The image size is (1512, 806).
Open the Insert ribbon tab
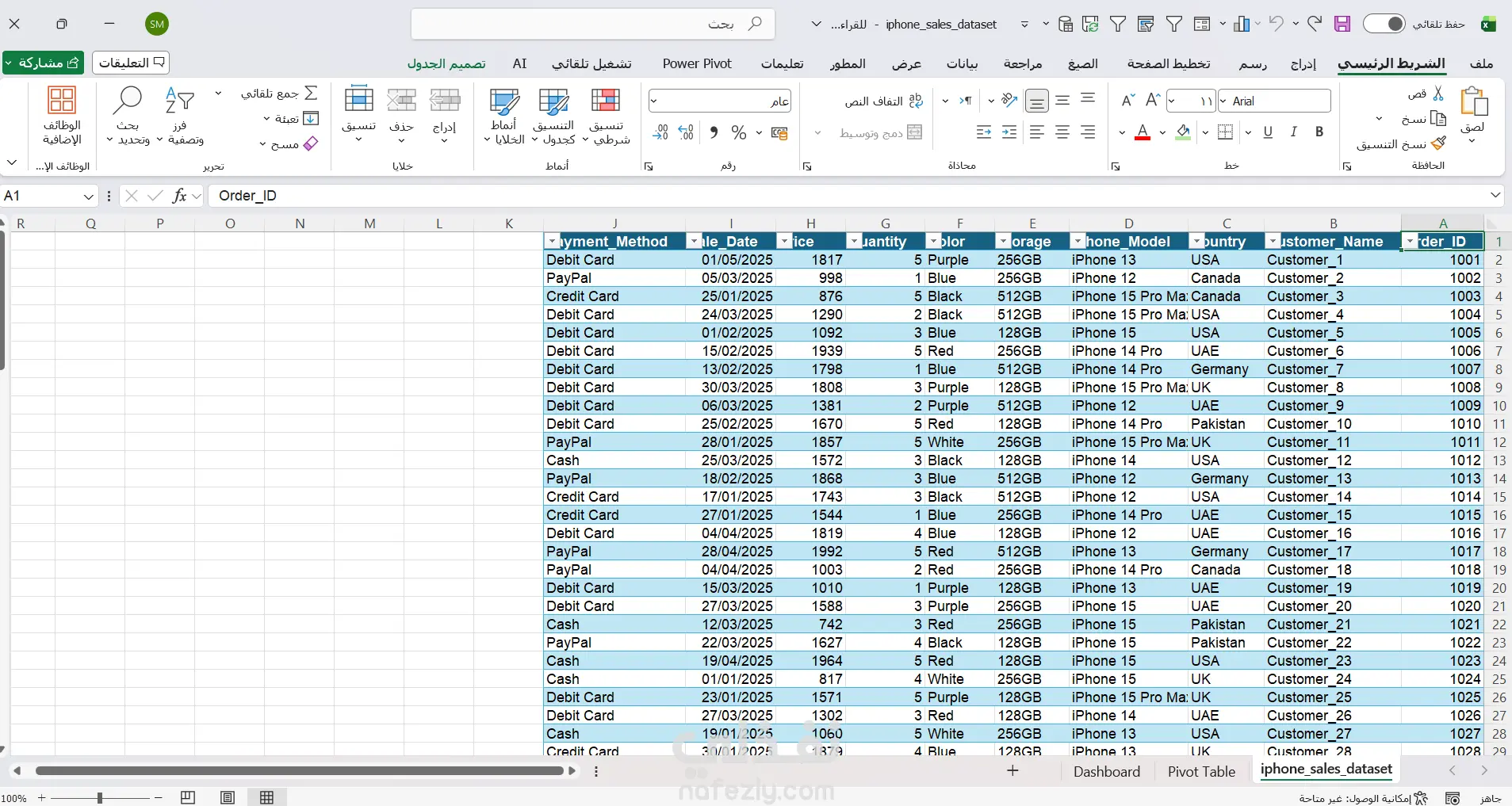point(1303,64)
